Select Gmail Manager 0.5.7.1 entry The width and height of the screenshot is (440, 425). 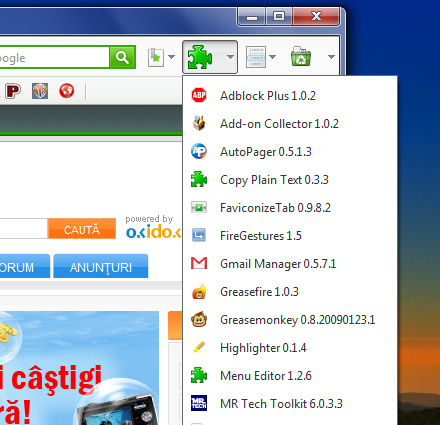coord(290,264)
